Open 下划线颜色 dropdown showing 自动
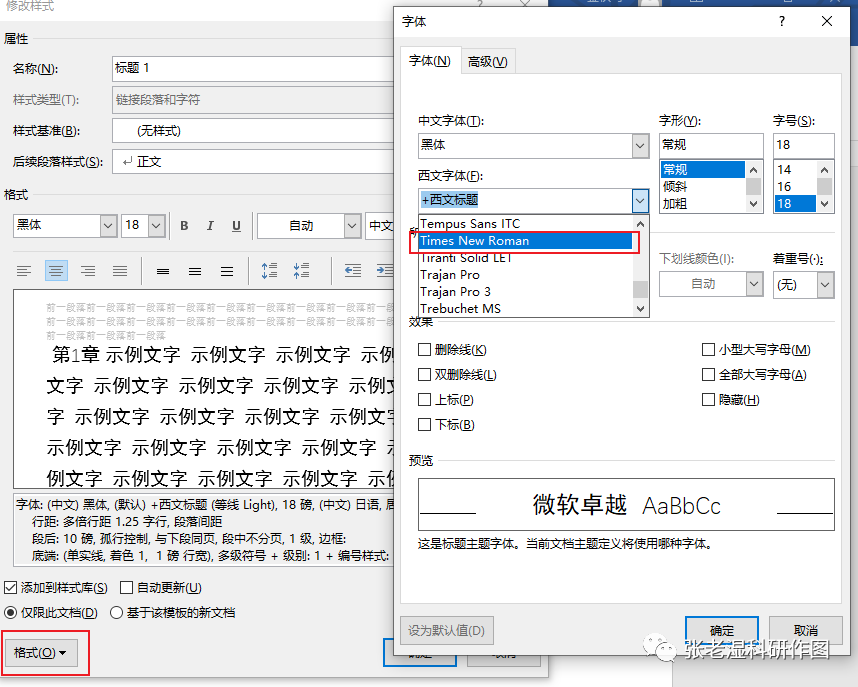Screen dimensions: 858x687 (754, 284)
